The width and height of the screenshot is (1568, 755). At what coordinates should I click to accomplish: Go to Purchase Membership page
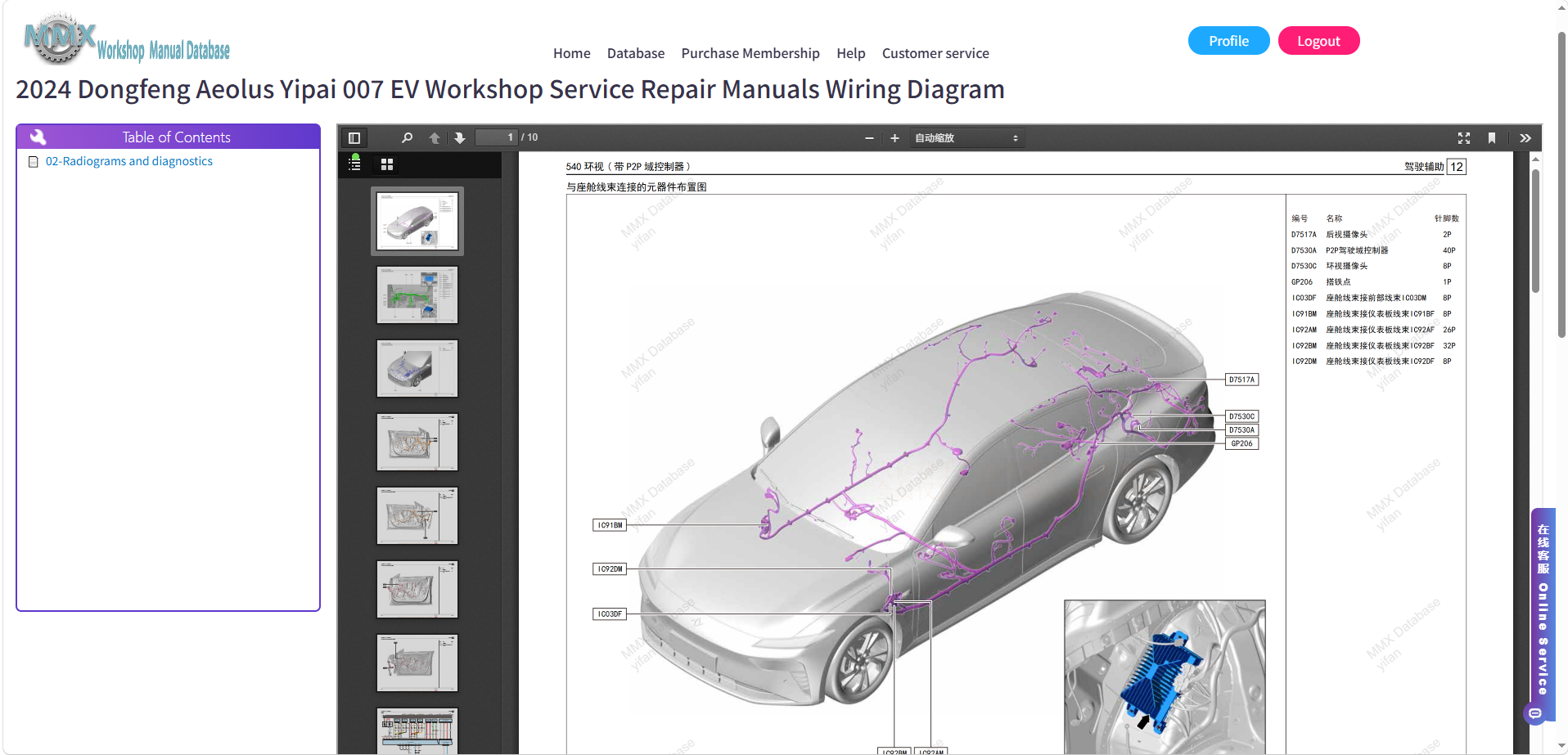click(750, 53)
